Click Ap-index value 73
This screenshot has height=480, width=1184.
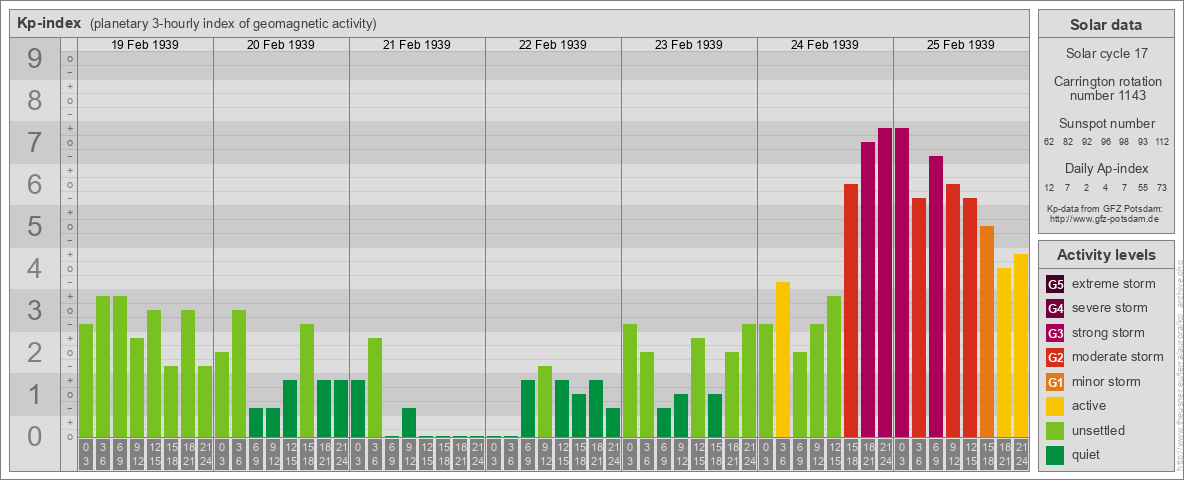pyautogui.click(x=1162, y=186)
